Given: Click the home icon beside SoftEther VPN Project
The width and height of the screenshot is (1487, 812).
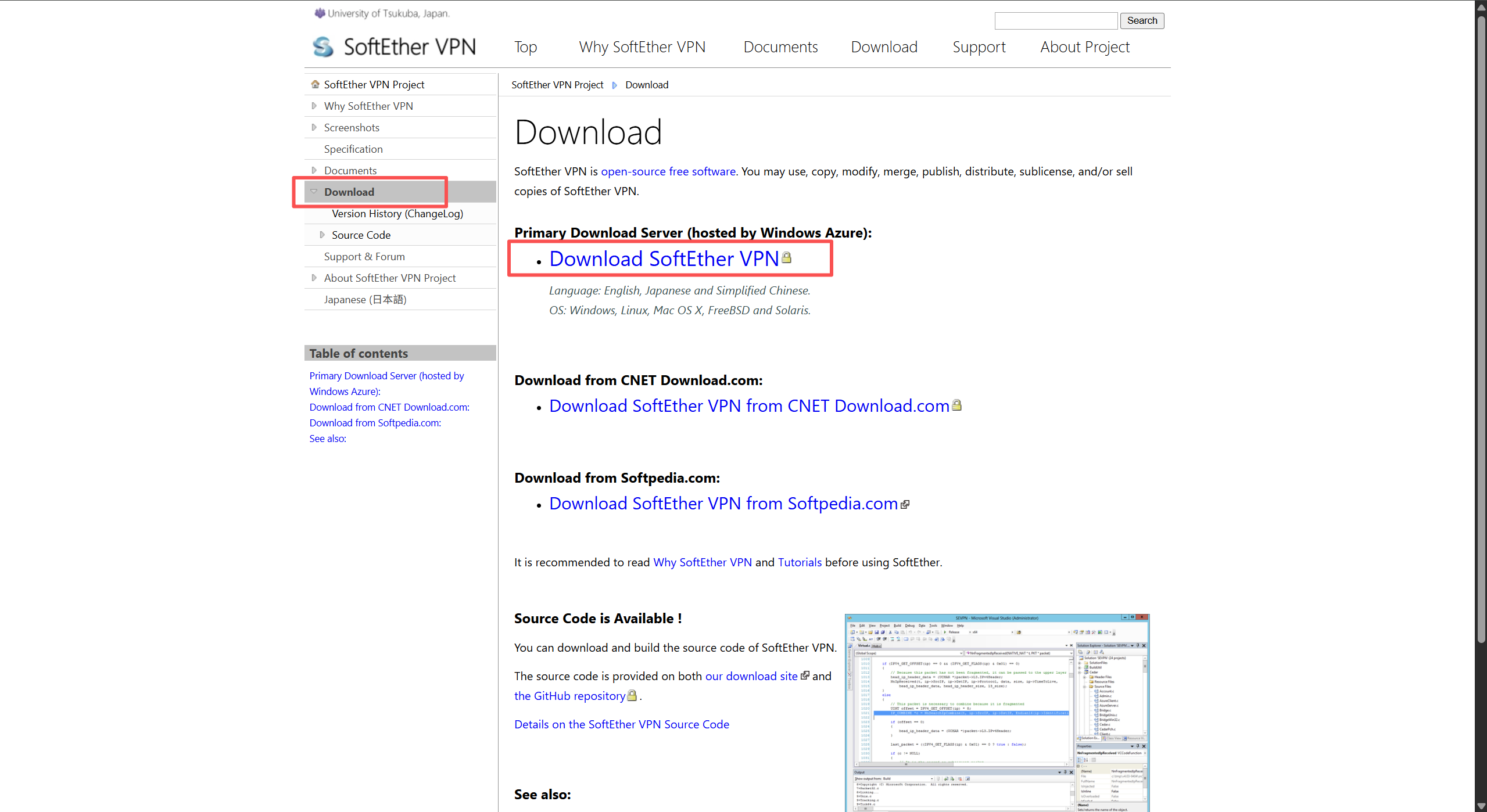Looking at the screenshot, I should pos(315,84).
